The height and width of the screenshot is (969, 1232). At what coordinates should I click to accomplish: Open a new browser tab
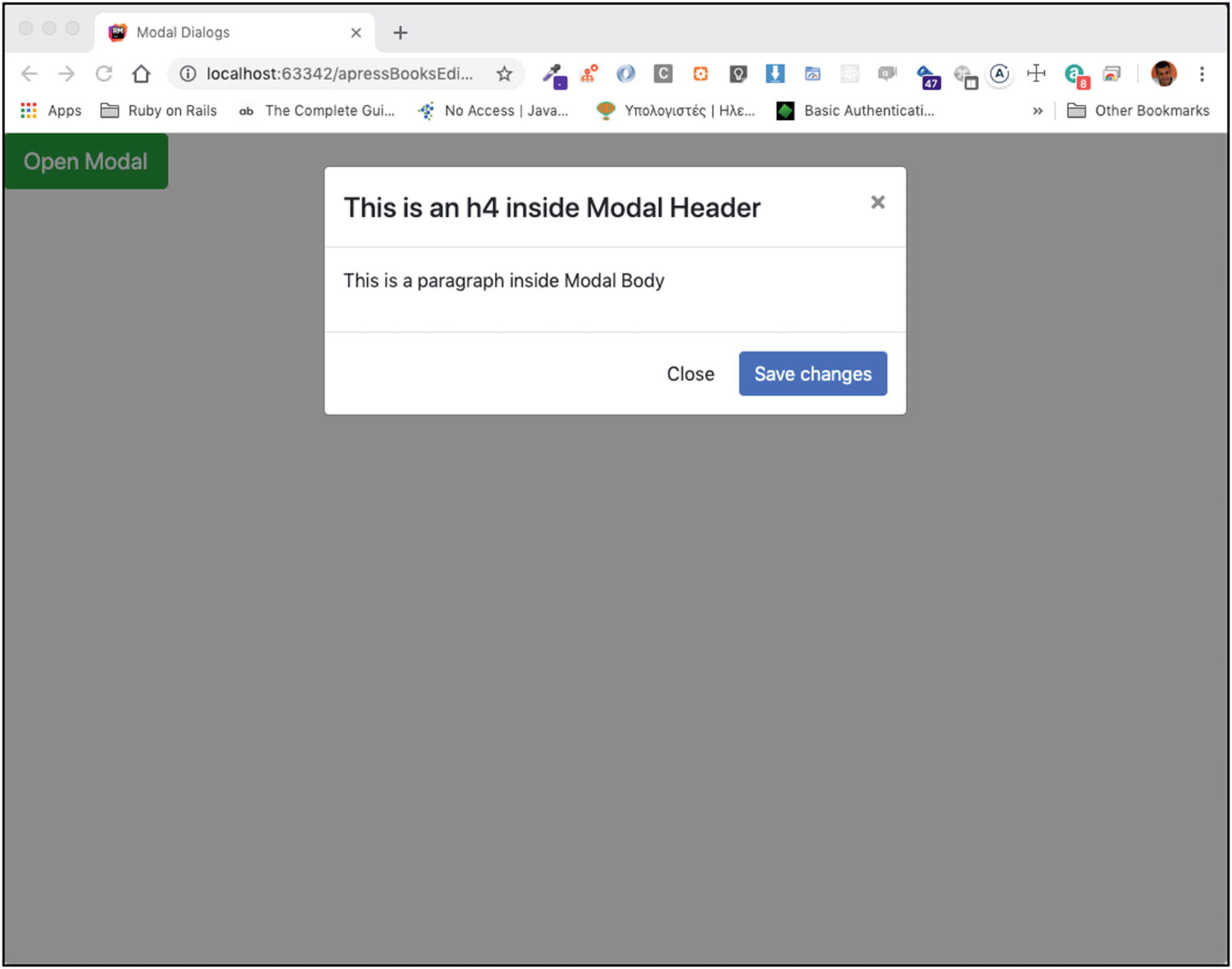click(401, 33)
